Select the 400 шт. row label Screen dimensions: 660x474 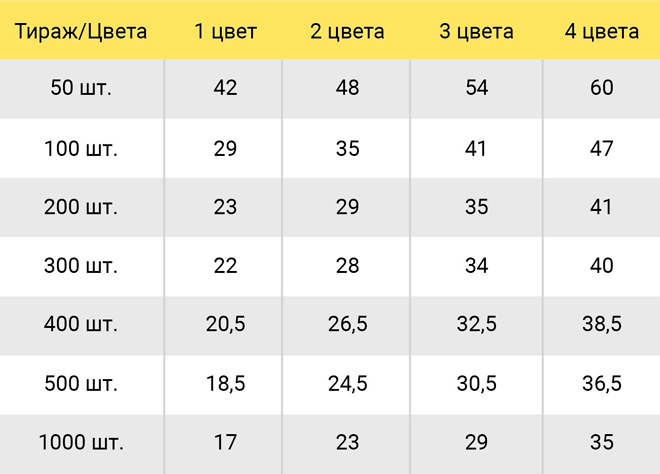(x=81, y=324)
